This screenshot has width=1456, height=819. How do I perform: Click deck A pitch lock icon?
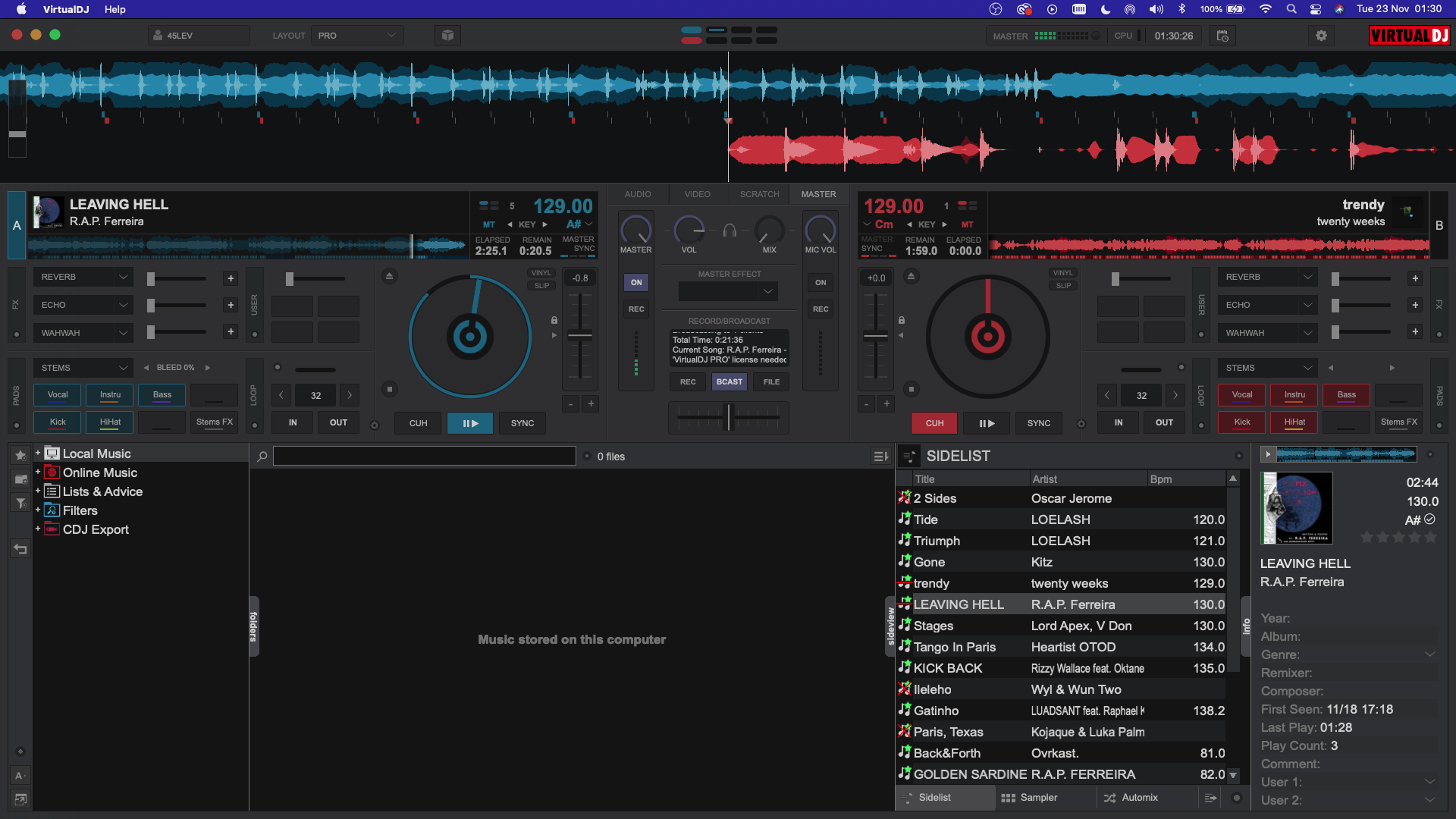(x=554, y=320)
